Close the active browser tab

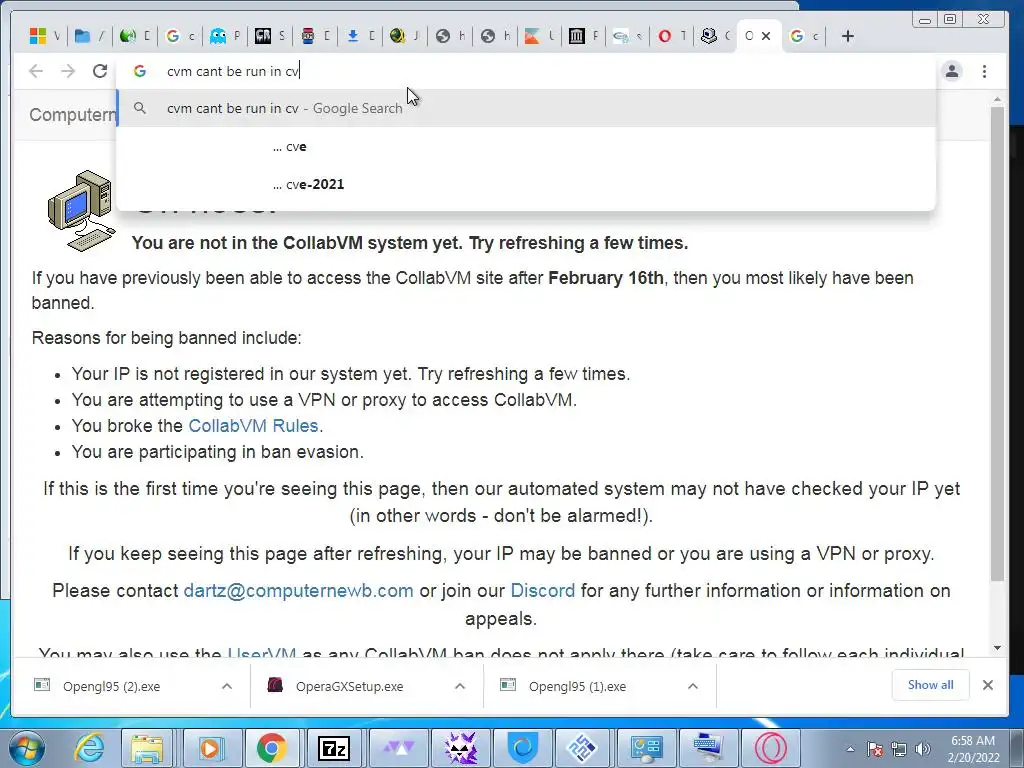click(x=766, y=36)
